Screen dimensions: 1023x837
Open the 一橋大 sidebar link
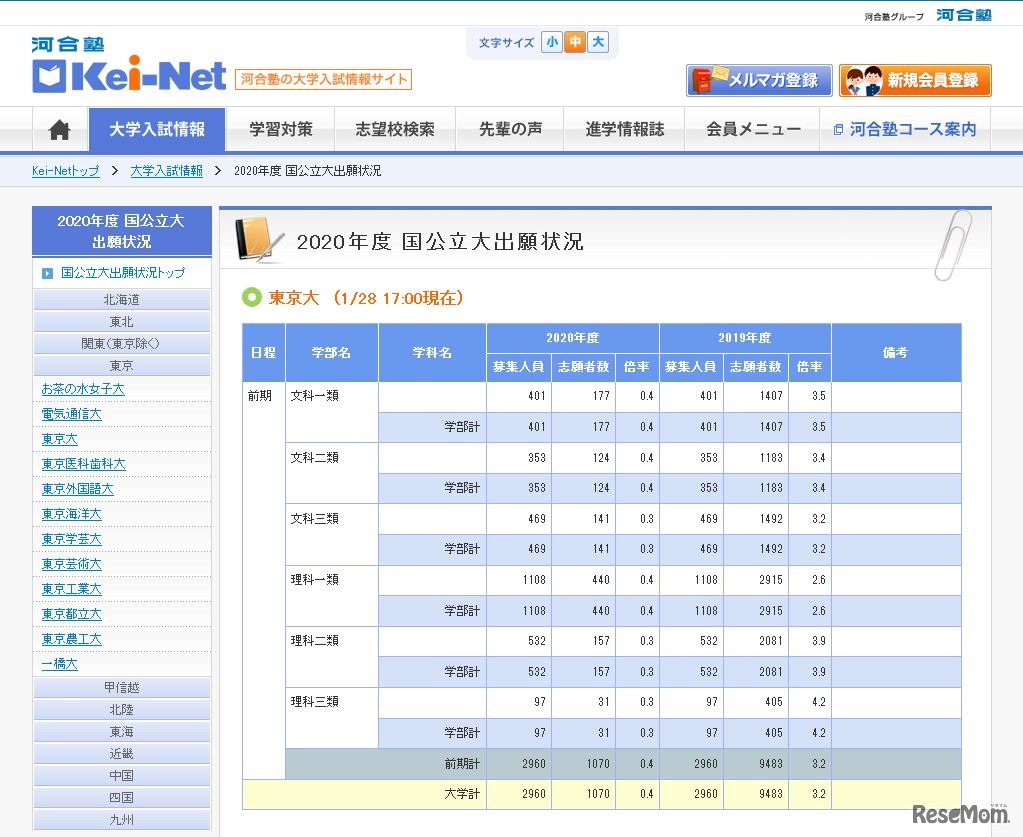pos(59,663)
